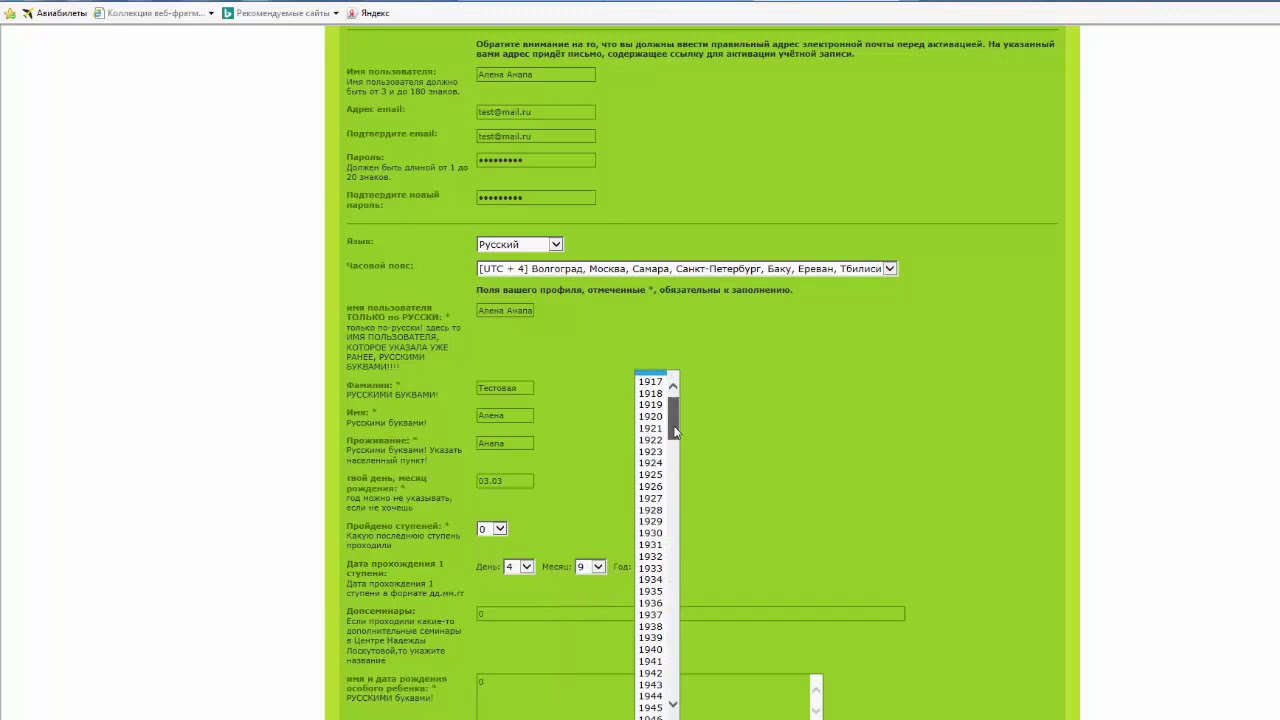This screenshot has height=720, width=1280.
Task: Select year 1940 in the list
Action: [650, 650]
